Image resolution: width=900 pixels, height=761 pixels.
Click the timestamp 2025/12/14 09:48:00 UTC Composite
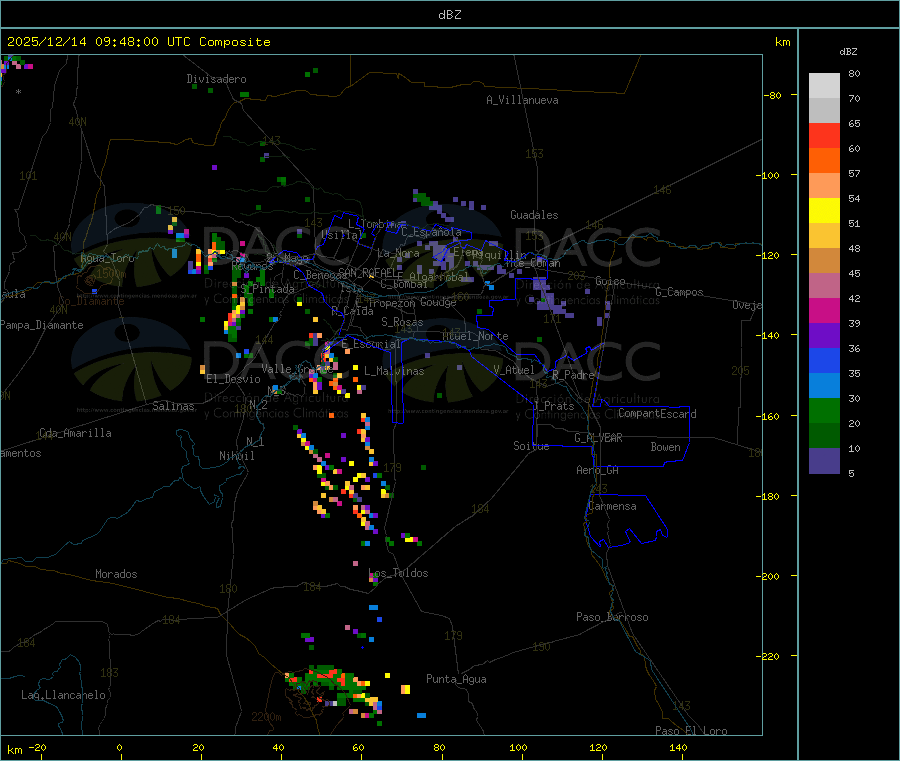[138, 42]
